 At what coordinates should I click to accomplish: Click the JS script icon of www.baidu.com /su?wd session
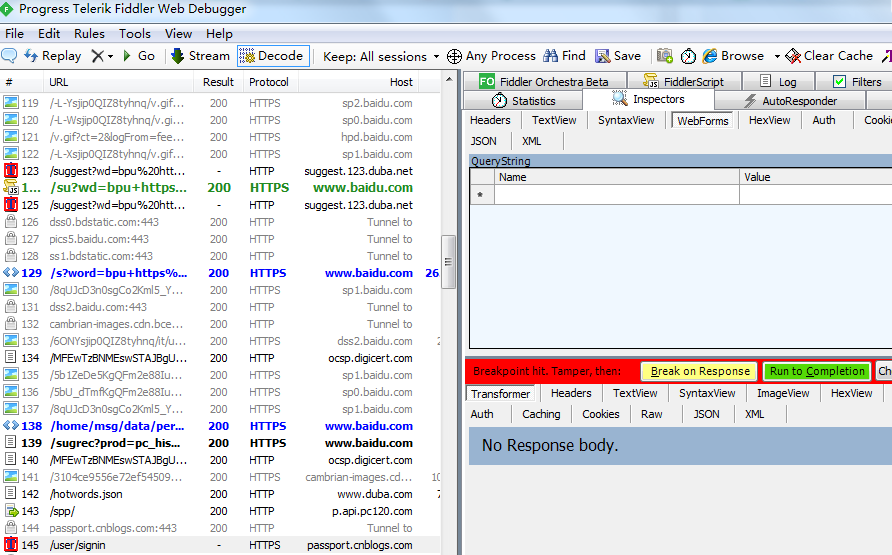coord(11,187)
